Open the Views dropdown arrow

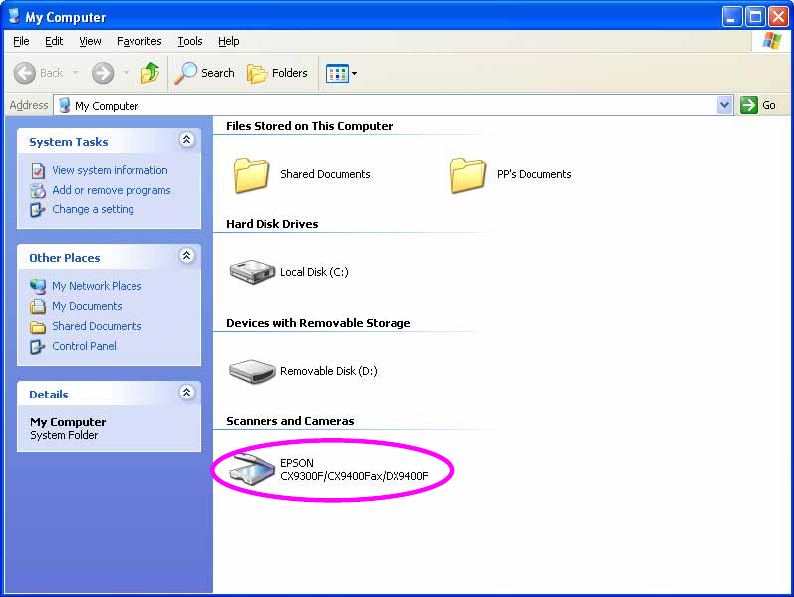click(x=354, y=73)
